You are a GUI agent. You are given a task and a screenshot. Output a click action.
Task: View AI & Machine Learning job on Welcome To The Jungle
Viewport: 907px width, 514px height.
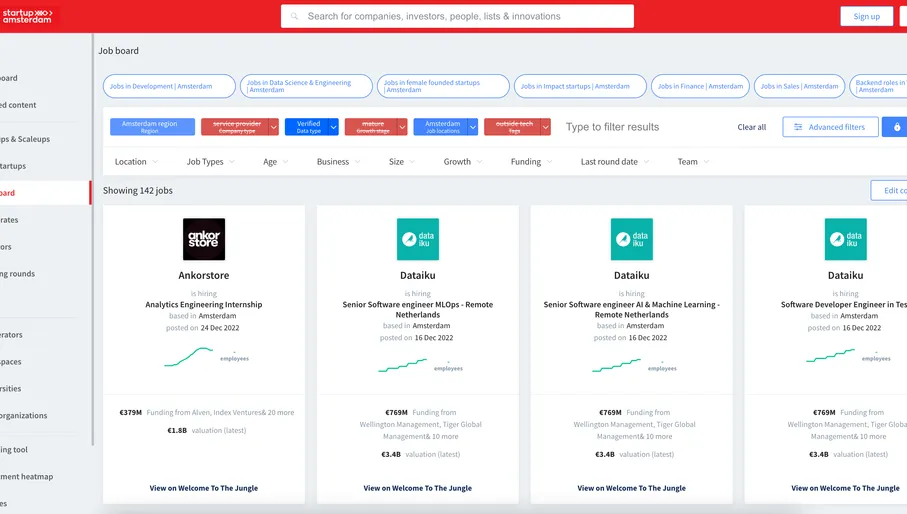pos(632,488)
